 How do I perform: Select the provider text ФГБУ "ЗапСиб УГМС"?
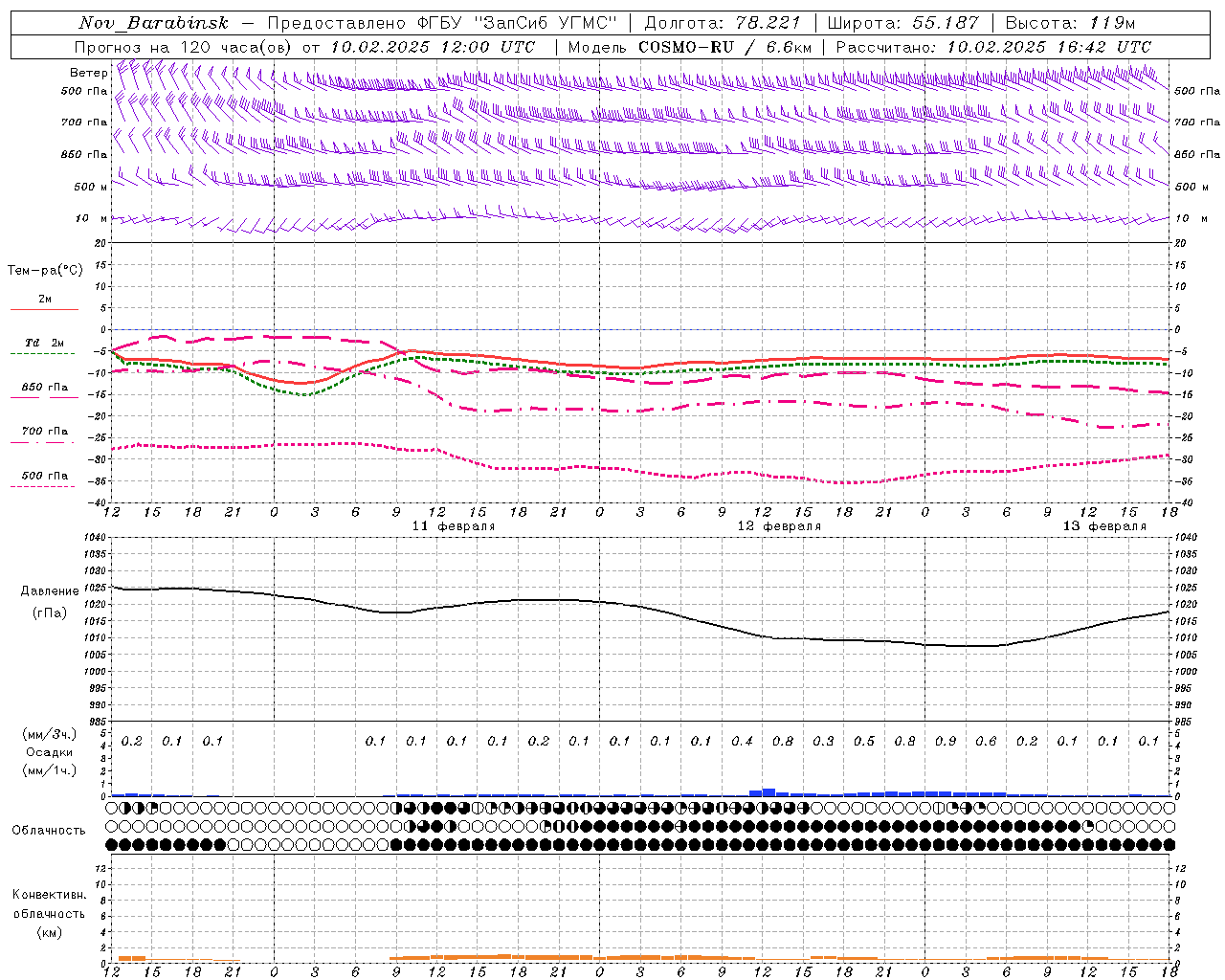tap(518, 23)
